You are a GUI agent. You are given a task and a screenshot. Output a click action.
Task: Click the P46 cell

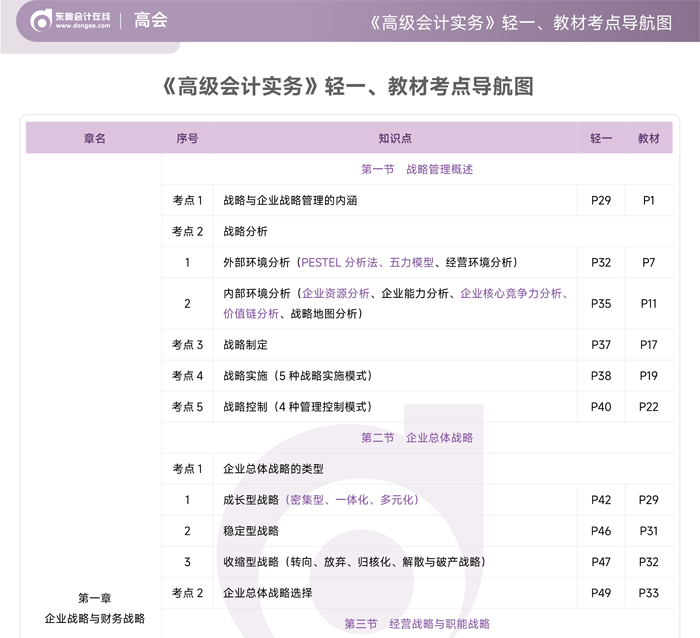[x=601, y=531]
